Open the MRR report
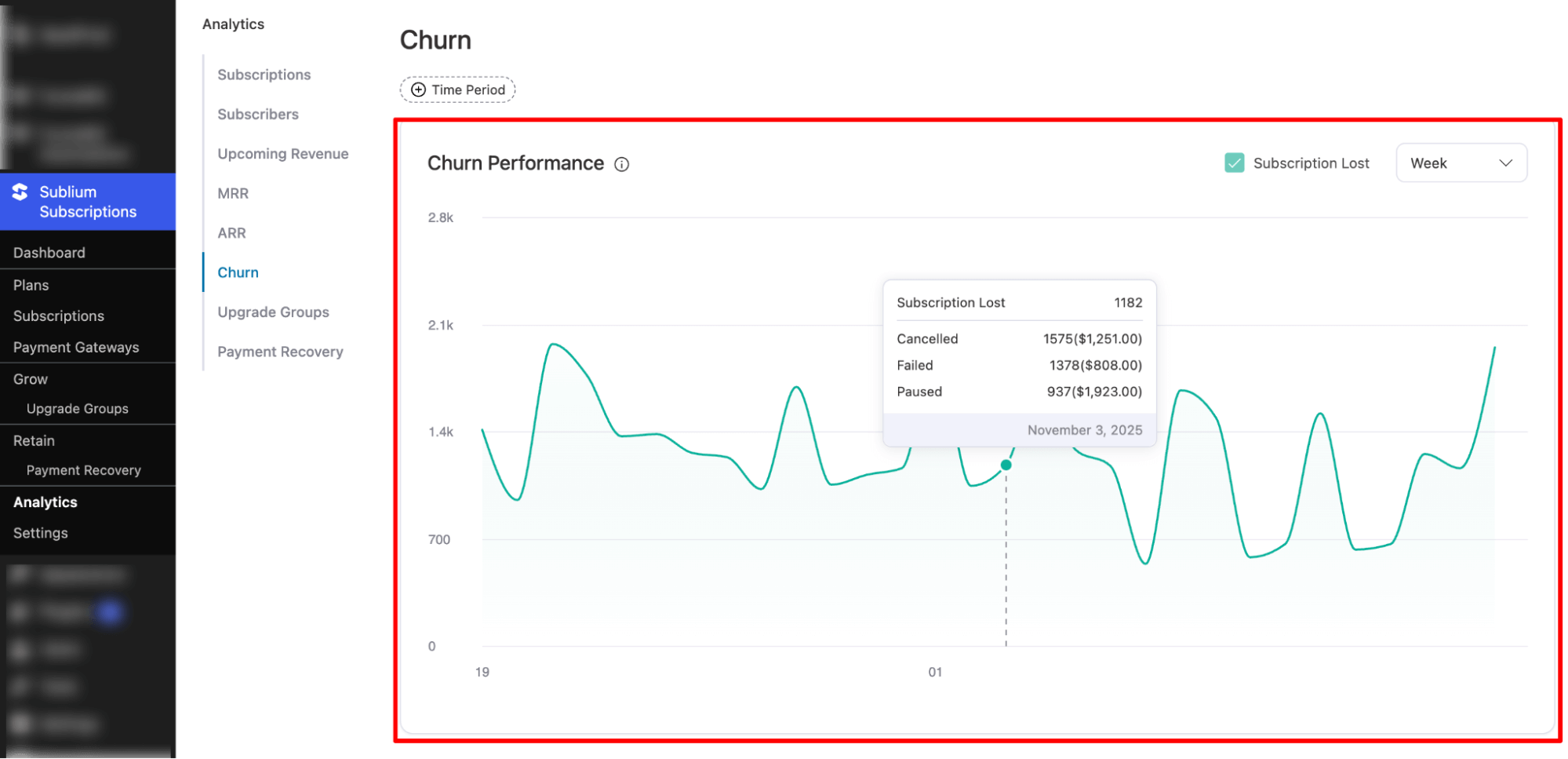1568x759 pixels. tap(232, 193)
